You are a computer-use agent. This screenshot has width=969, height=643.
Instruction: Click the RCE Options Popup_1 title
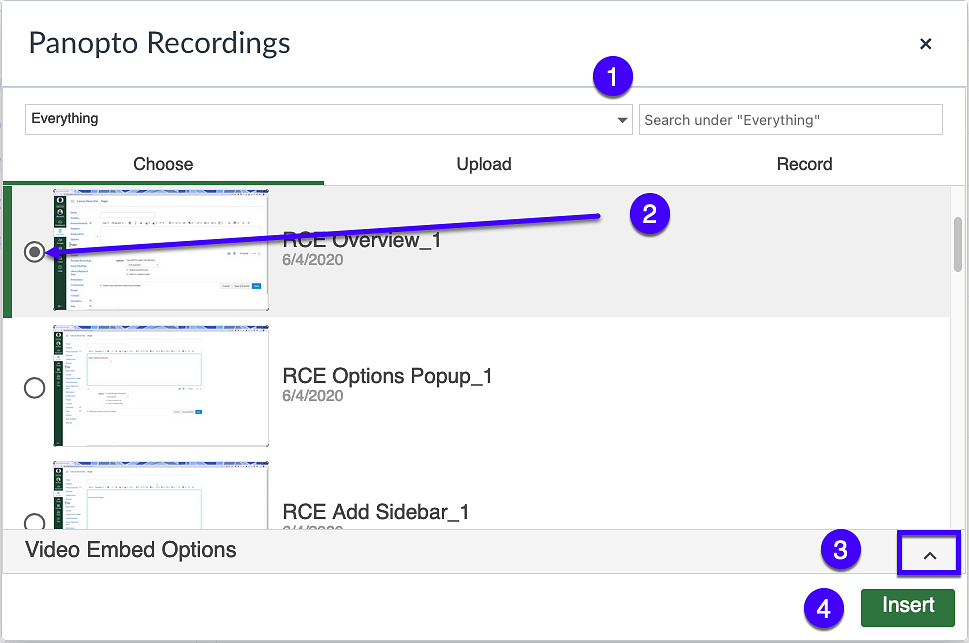[x=387, y=376]
